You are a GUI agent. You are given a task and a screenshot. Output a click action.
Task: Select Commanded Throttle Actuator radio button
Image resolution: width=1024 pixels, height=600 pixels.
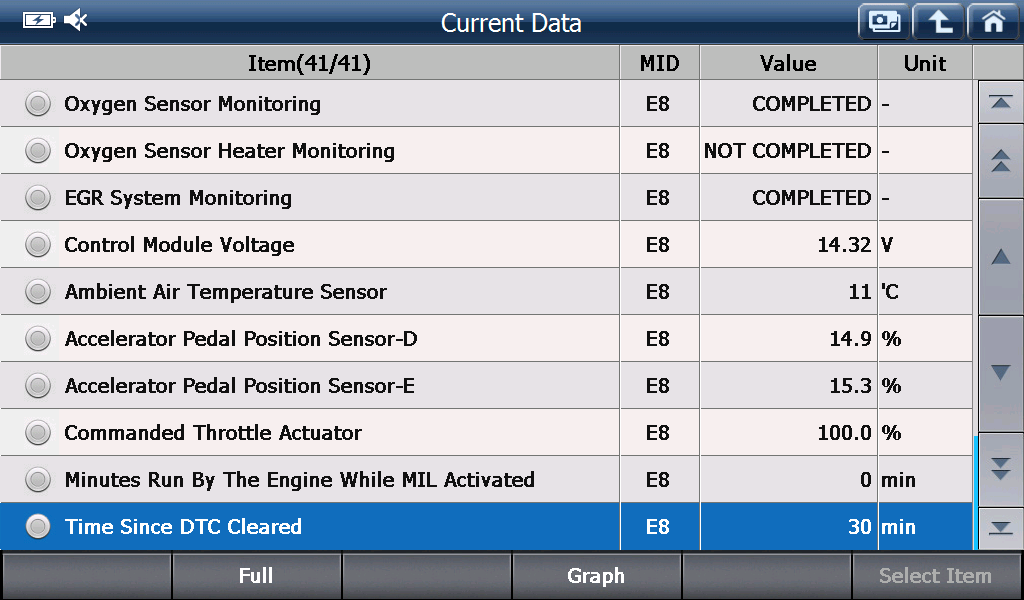pyautogui.click(x=38, y=433)
